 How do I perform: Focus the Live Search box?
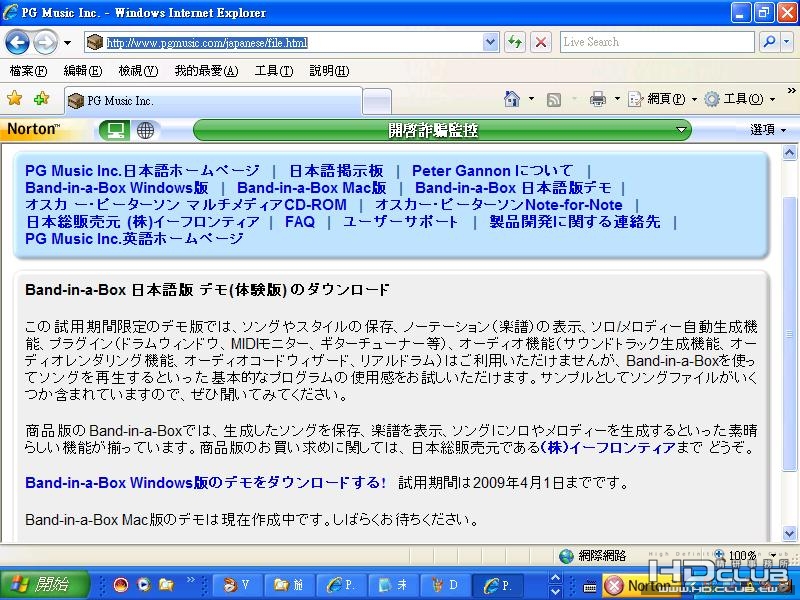[x=657, y=42]
